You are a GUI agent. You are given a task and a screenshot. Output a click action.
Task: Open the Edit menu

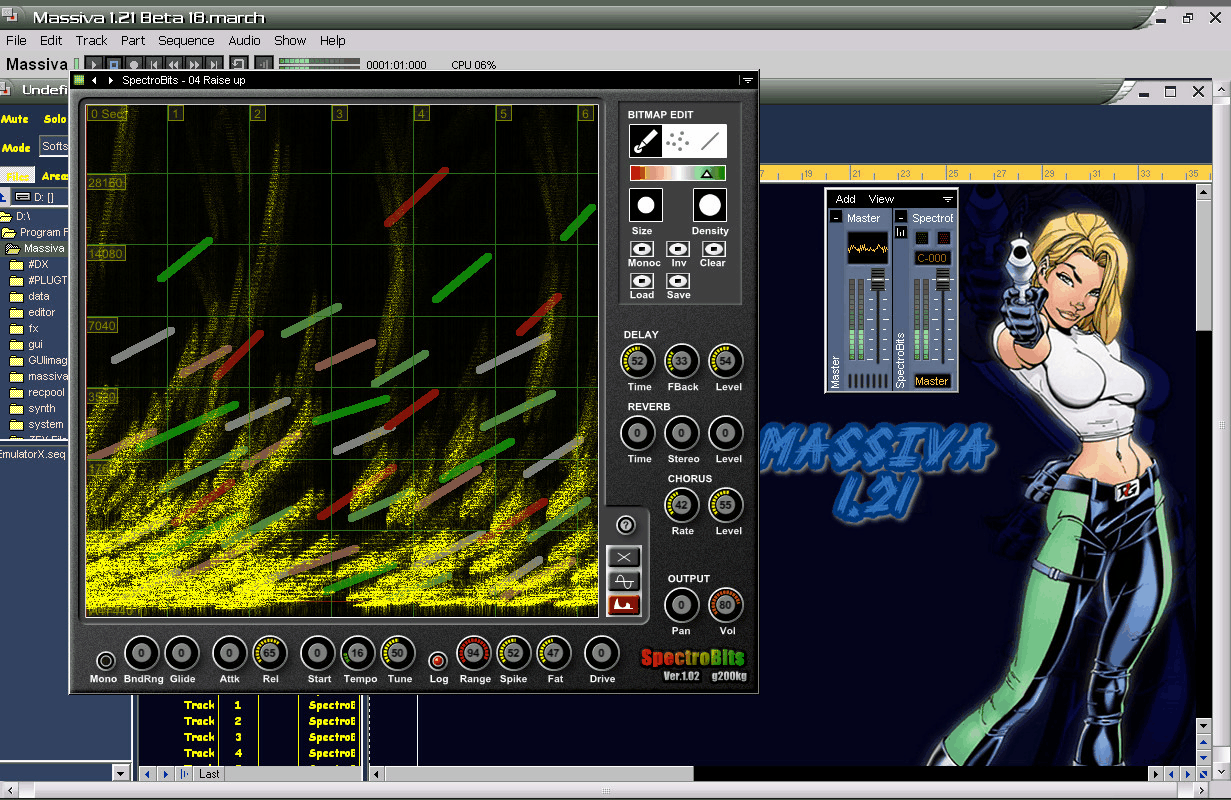[x=51, y=41]
